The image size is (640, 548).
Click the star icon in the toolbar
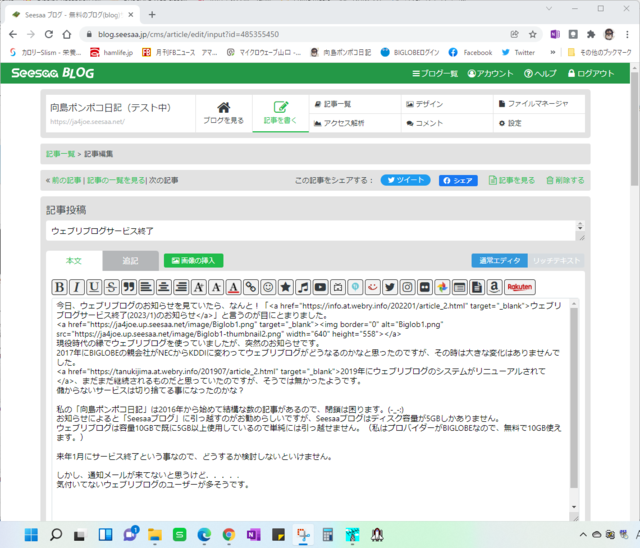[x=286, y=287]
